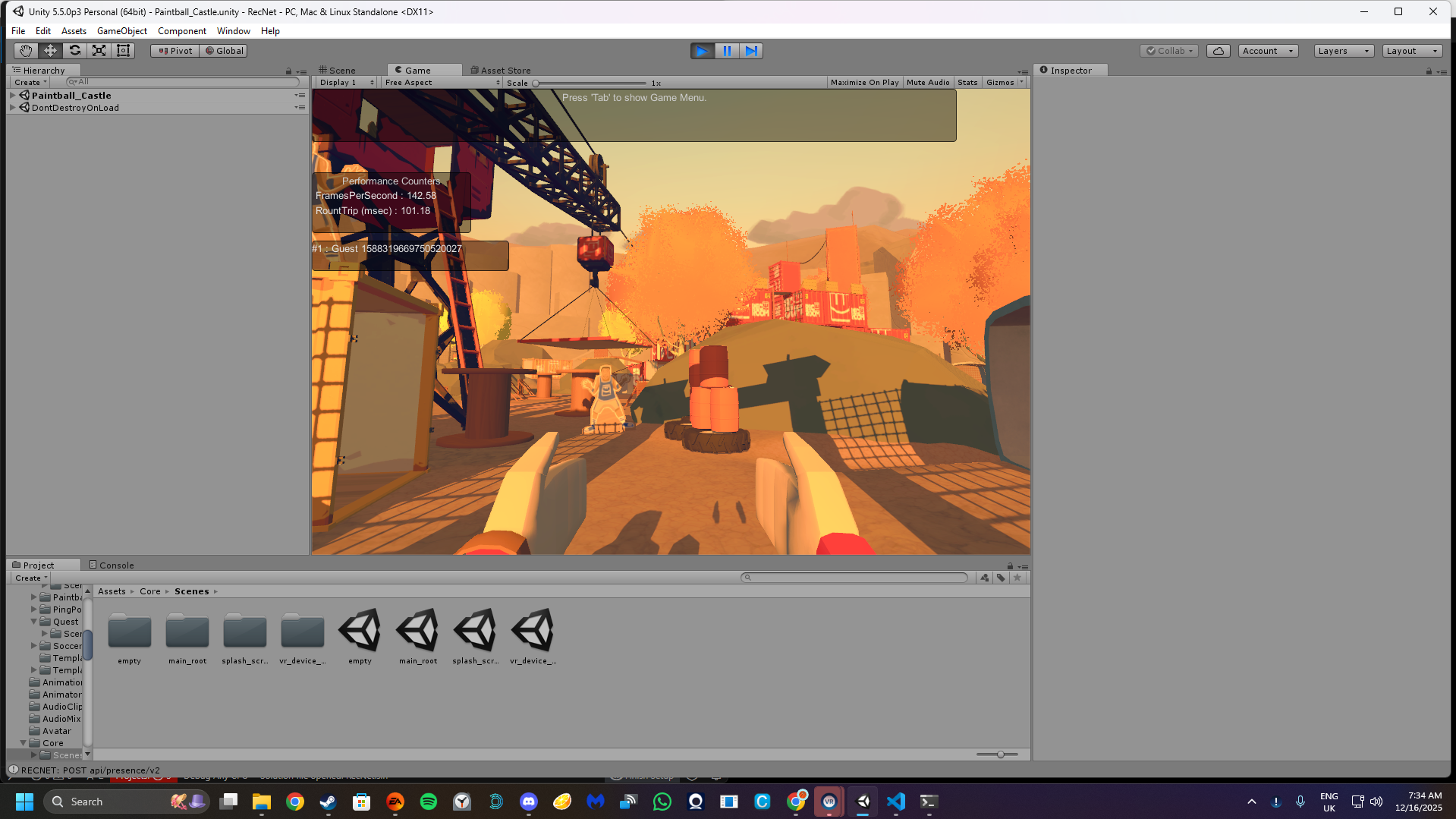Viewport: 1456px width, 819px height.
Task: Search by Type in Project
Action: point(984,578)
